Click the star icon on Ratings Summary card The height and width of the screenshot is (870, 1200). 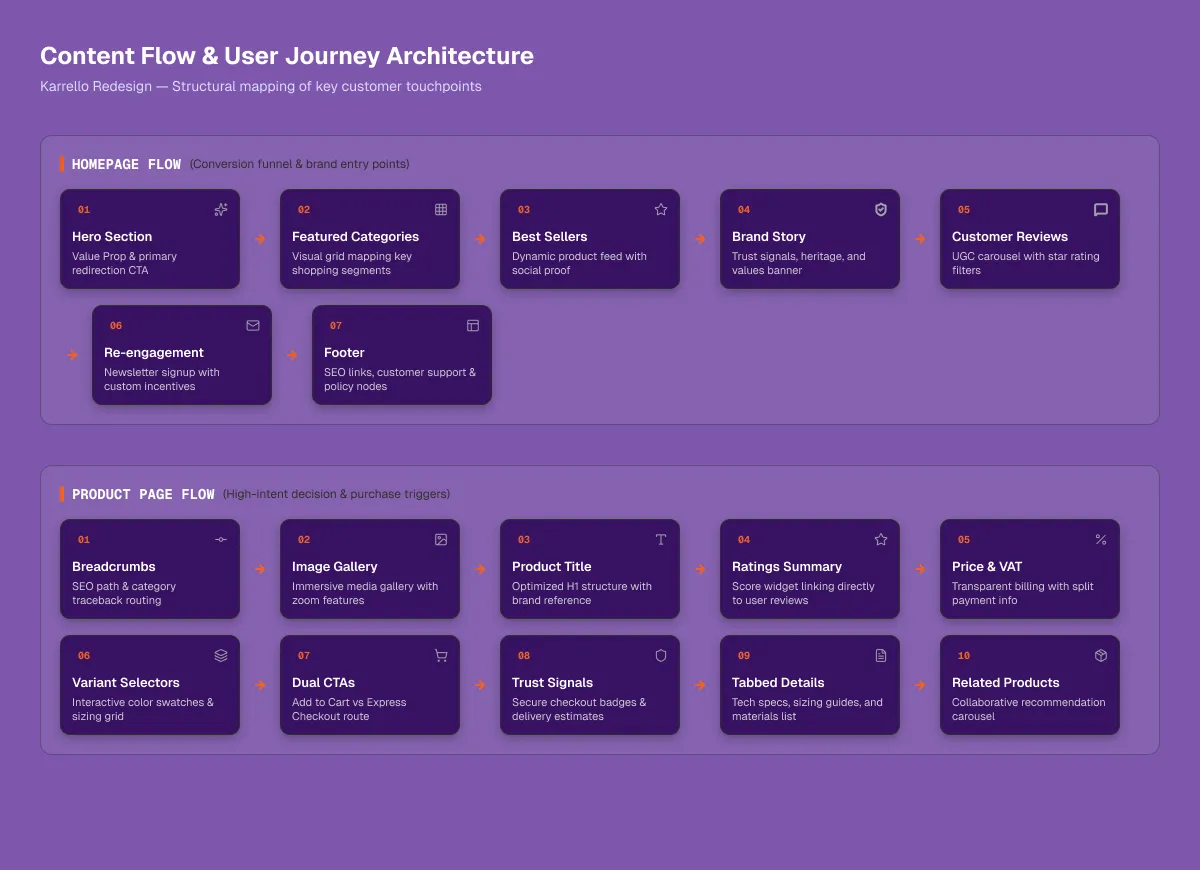881,540
